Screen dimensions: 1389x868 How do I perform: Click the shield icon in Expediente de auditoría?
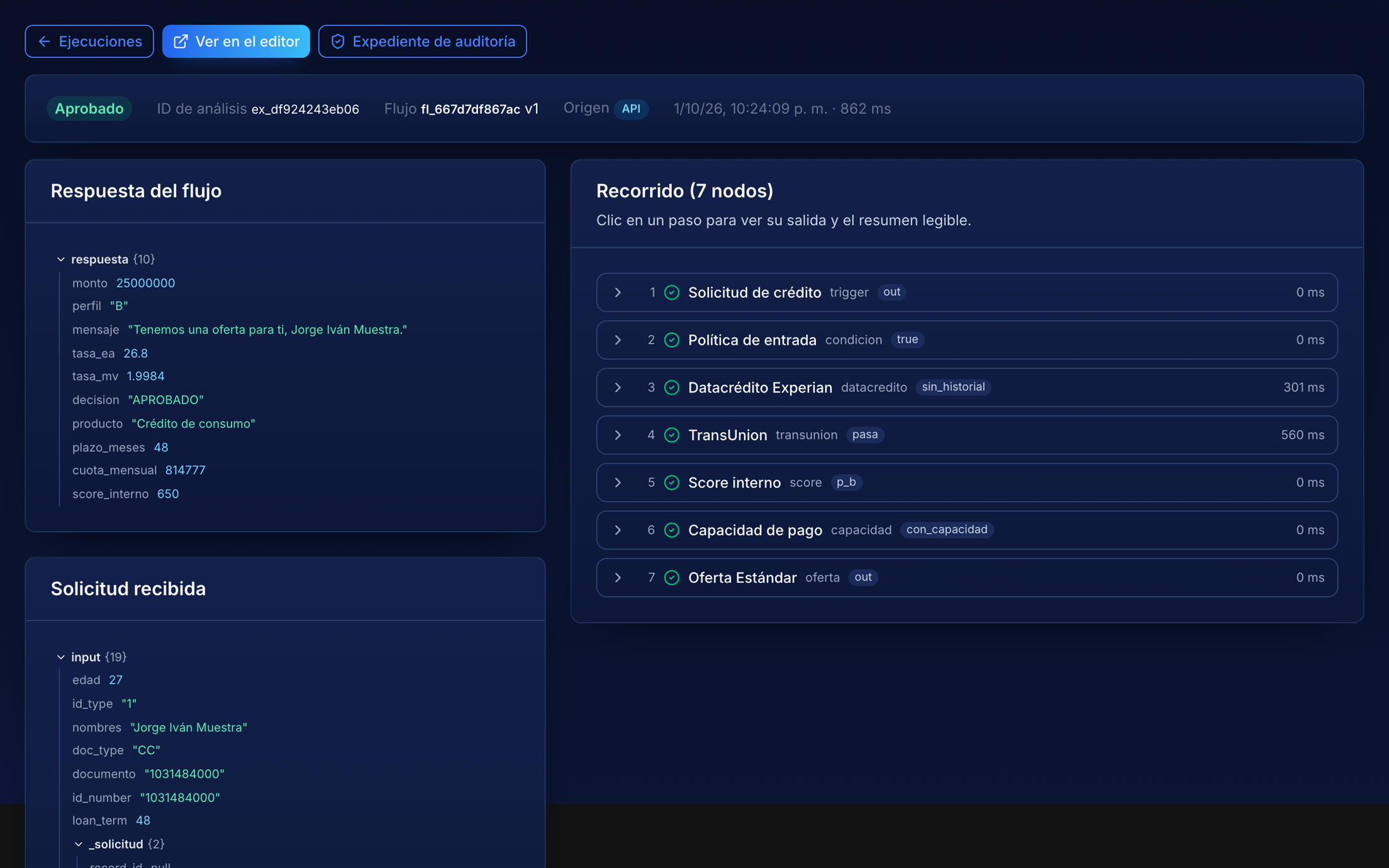[x=338, y=42]
